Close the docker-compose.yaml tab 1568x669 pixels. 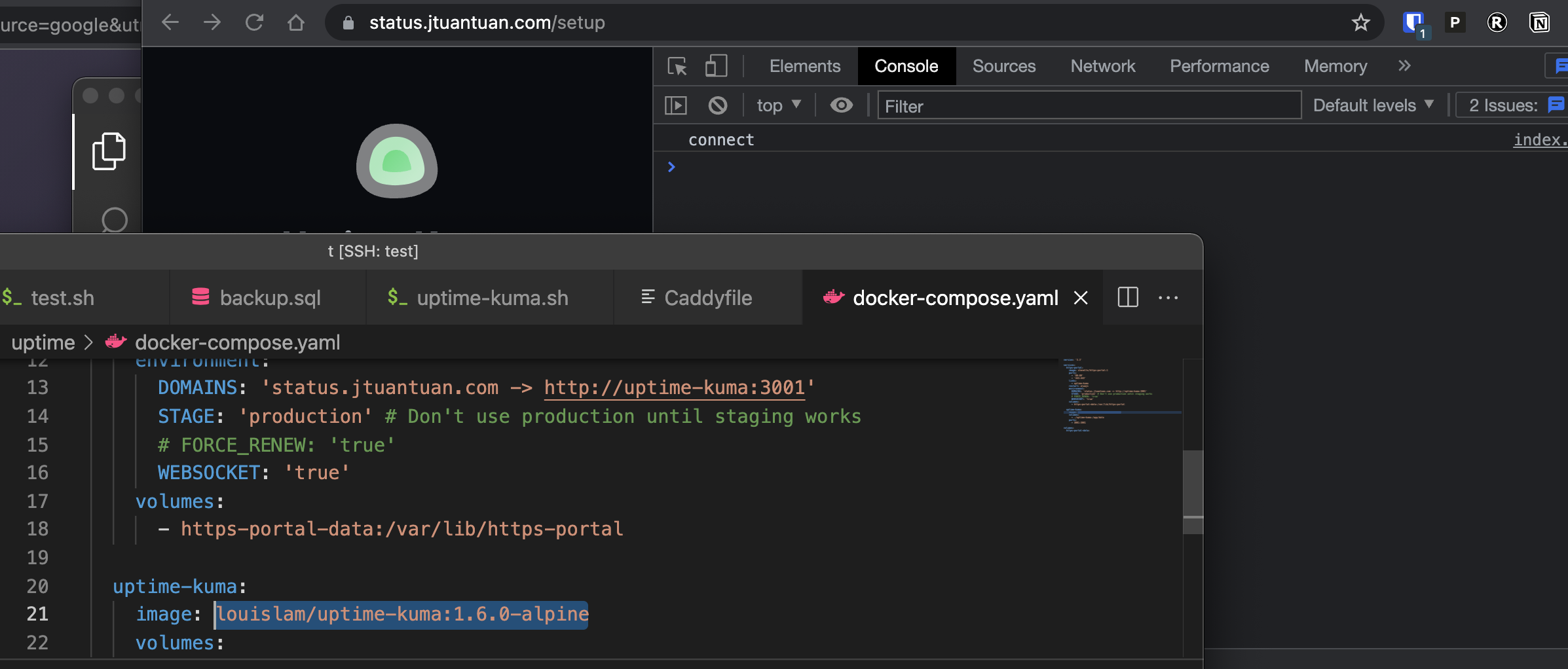click(x=1081, y=298)
